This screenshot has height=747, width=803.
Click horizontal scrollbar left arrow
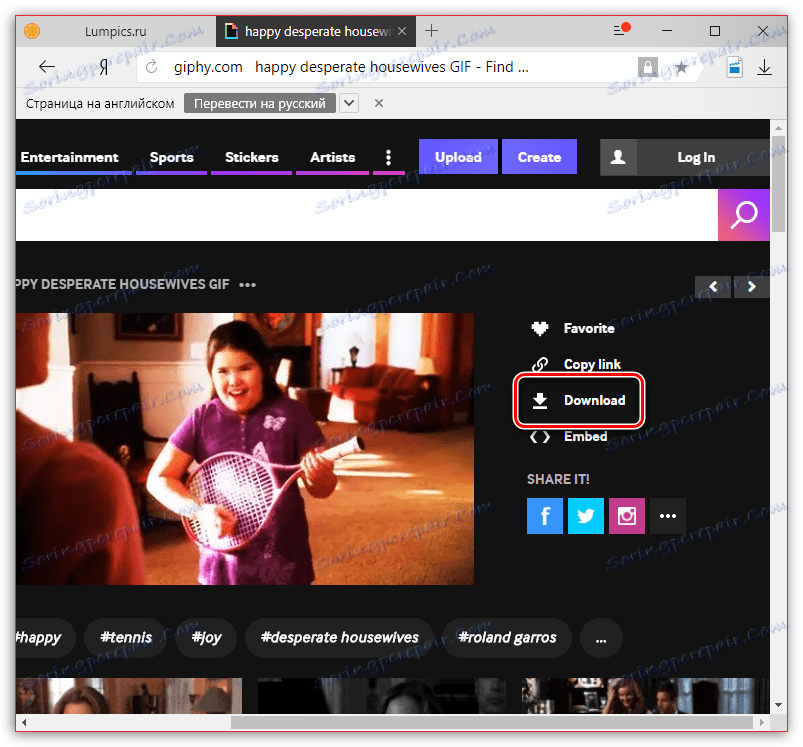(x=24, y=722)
